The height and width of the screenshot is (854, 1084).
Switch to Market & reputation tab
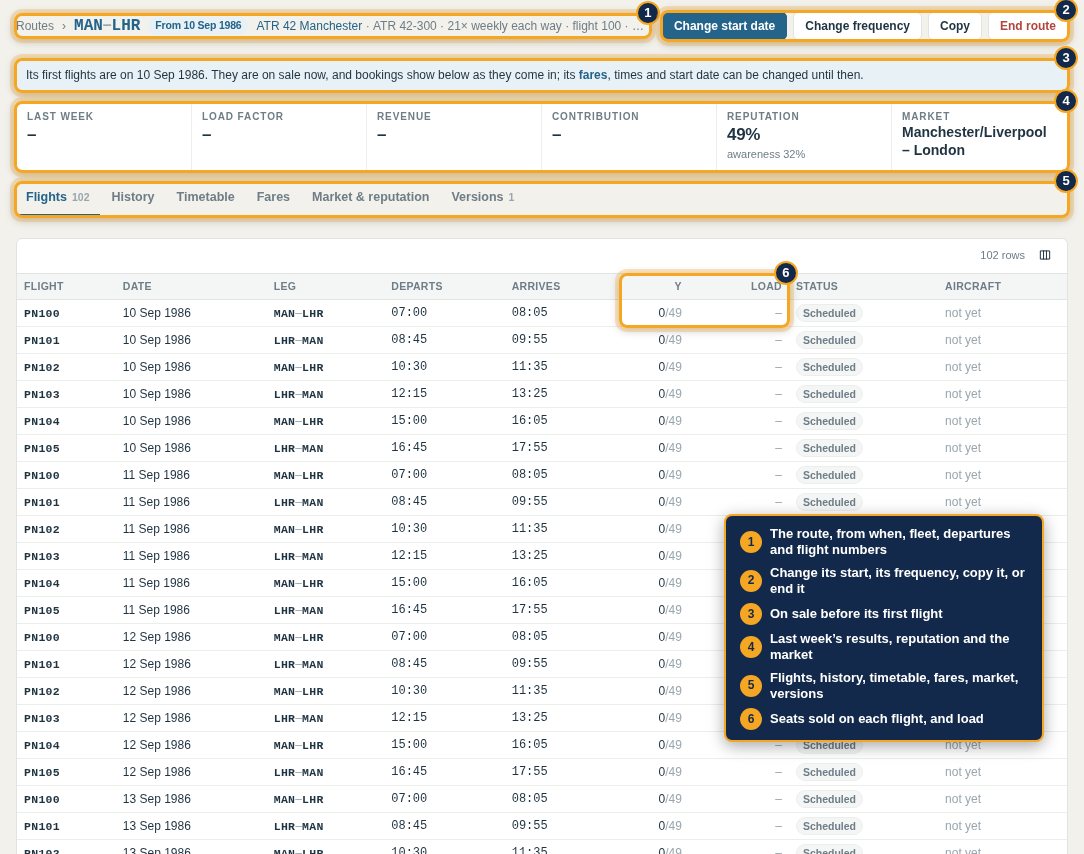click(371, 197)
